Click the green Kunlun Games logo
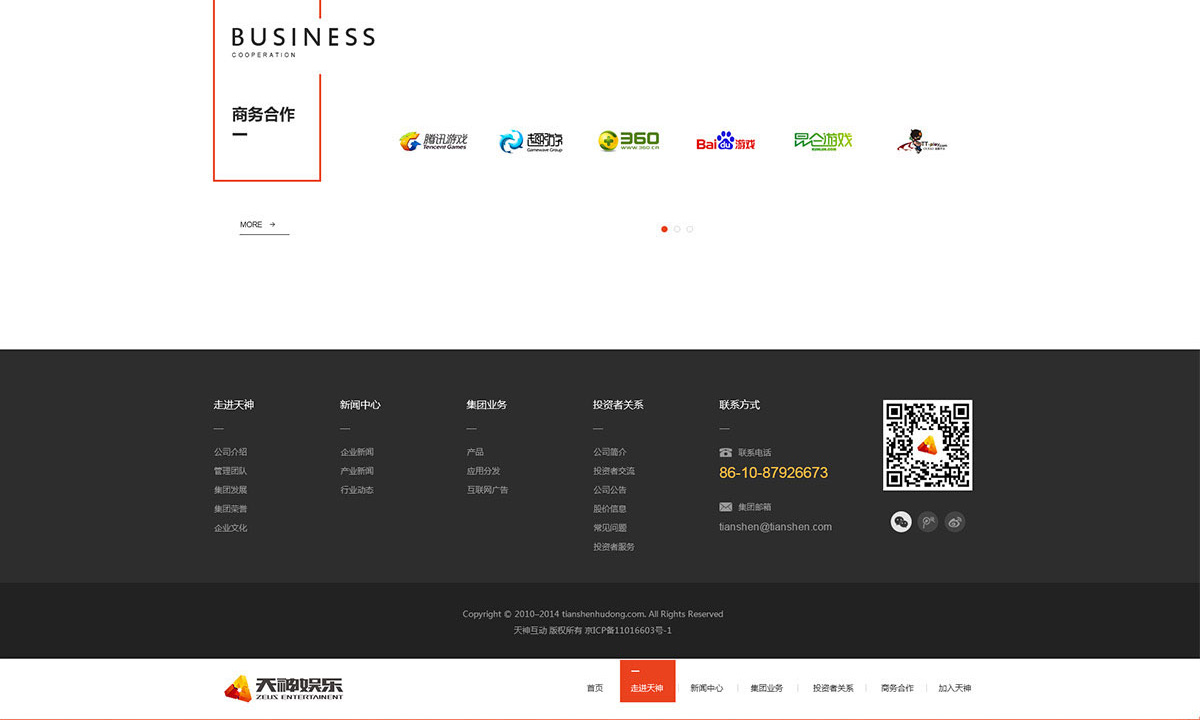This screenshot has width=1200, height=720. coord(823,141)
